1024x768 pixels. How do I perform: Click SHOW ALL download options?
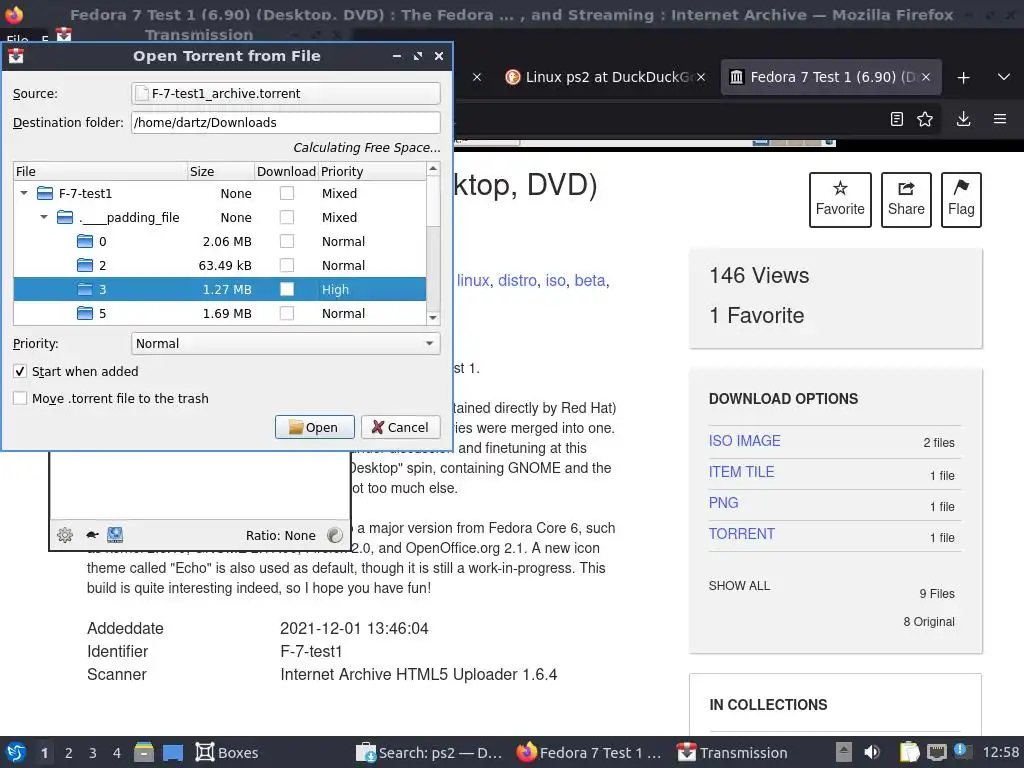click(739, 586)
